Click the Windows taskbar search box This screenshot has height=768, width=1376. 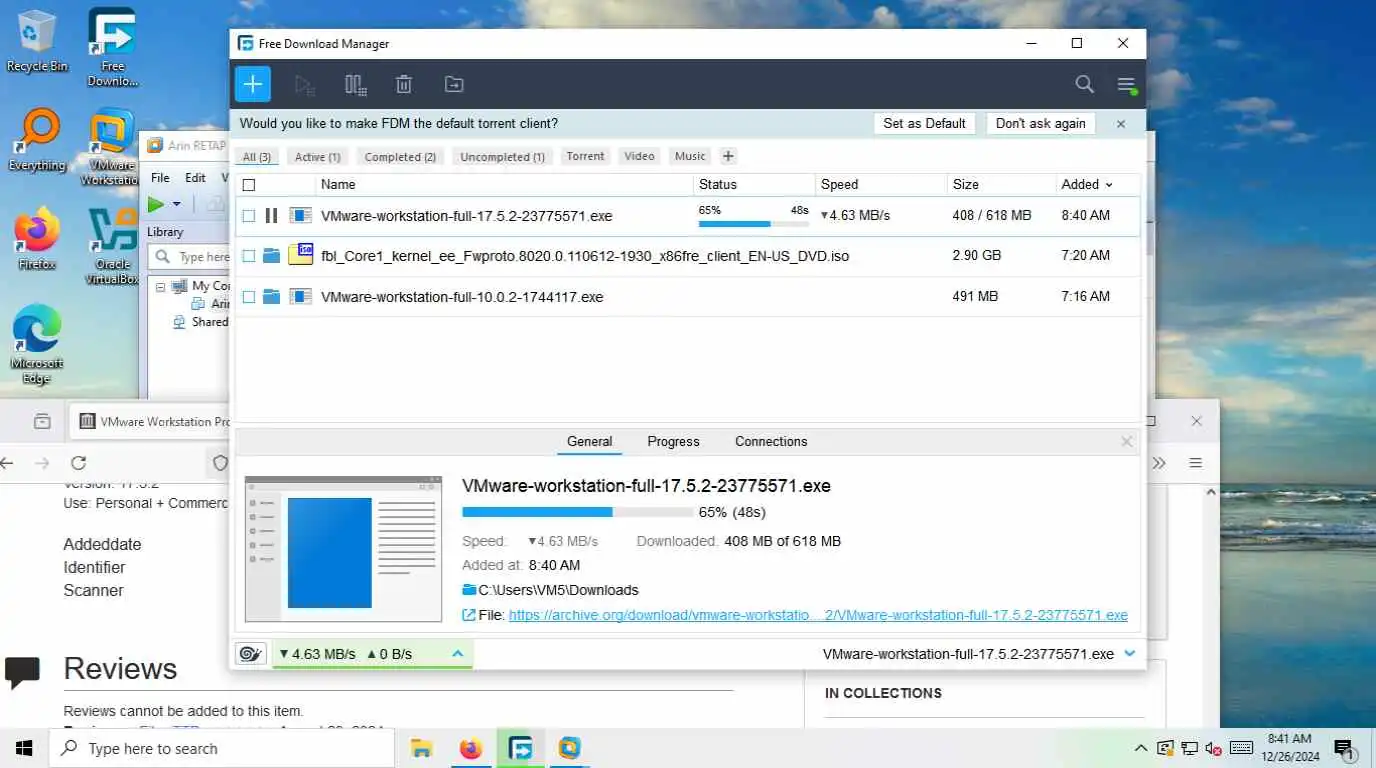coord(222,748)
